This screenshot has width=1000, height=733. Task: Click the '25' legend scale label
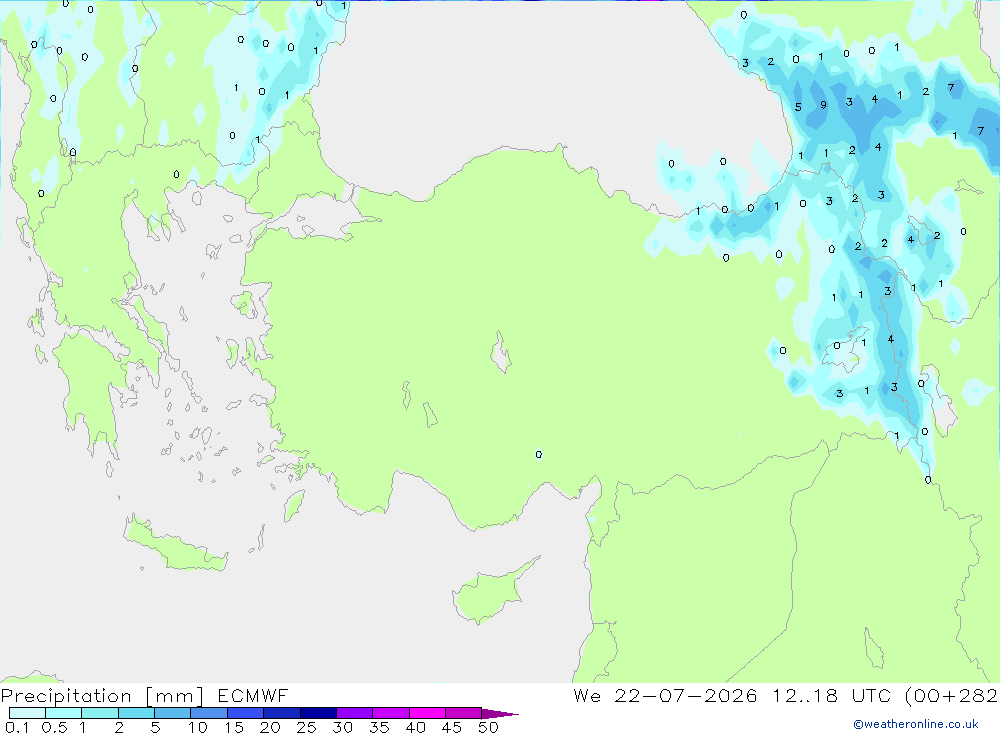pos(306,727)
